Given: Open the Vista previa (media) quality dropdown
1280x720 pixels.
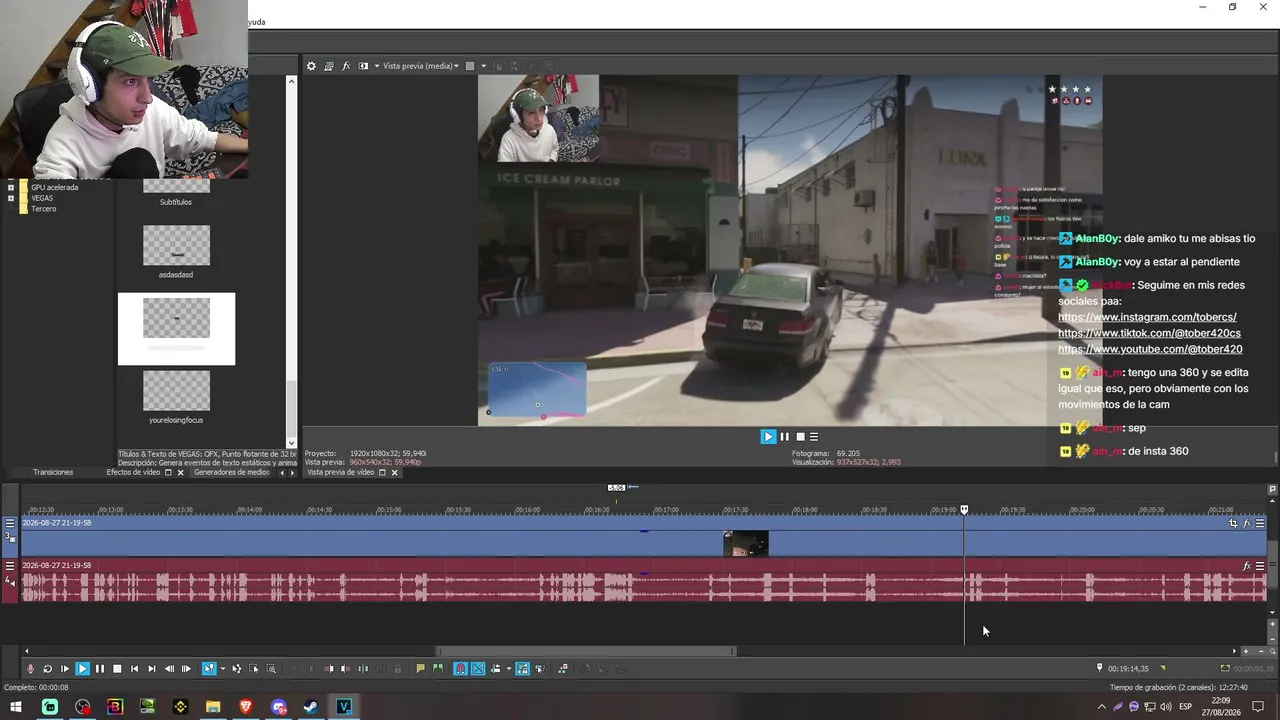Looking at the screenshot, I should tap(420, 66).
